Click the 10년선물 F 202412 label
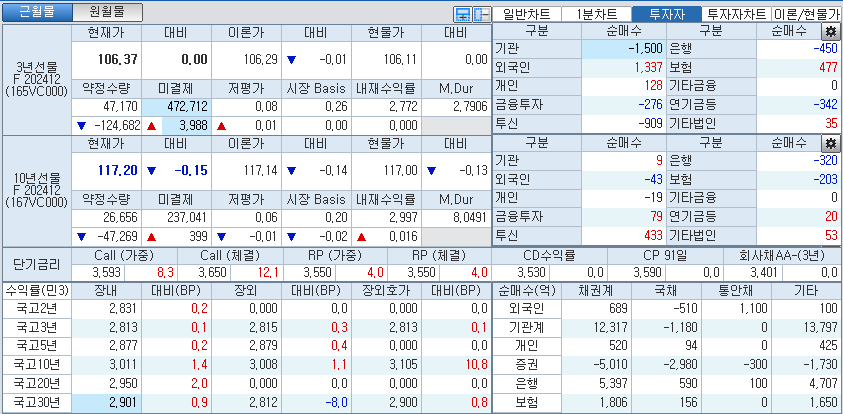This screenshot has width=843, height=414. pyautogui.click(x=37, y=190)
